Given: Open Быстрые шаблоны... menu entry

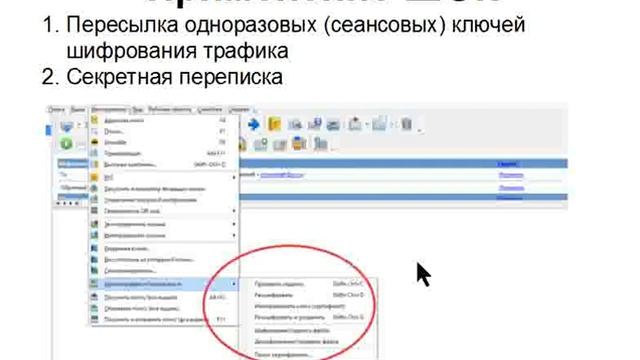Looking at the screenshot, I should pyautogui.click(x=130, y=164).
